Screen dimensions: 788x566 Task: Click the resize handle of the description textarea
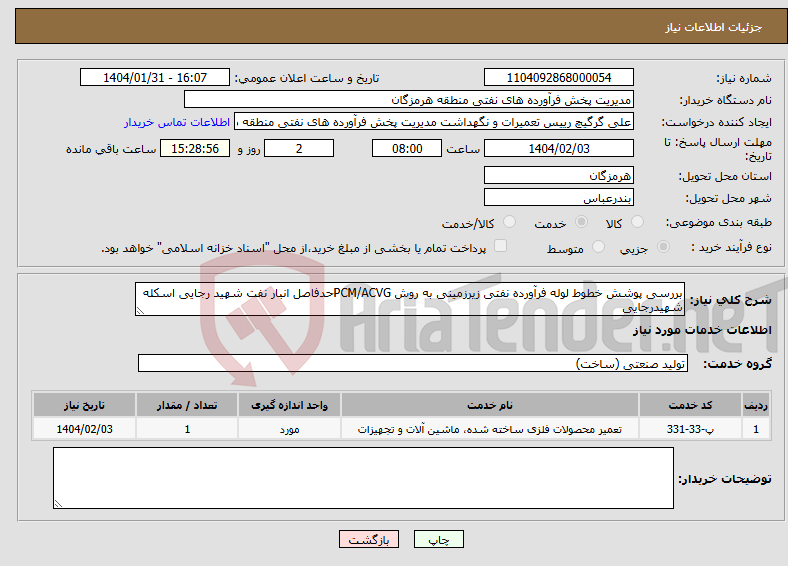coord(140,311)
